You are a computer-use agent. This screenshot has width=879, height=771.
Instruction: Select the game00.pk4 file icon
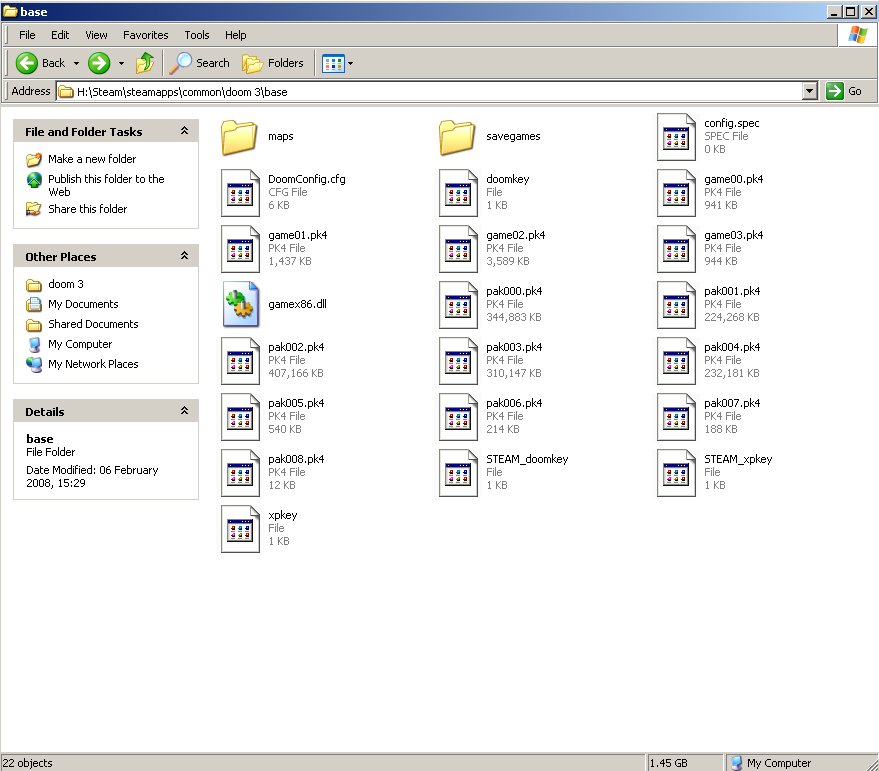pos(676,193)
